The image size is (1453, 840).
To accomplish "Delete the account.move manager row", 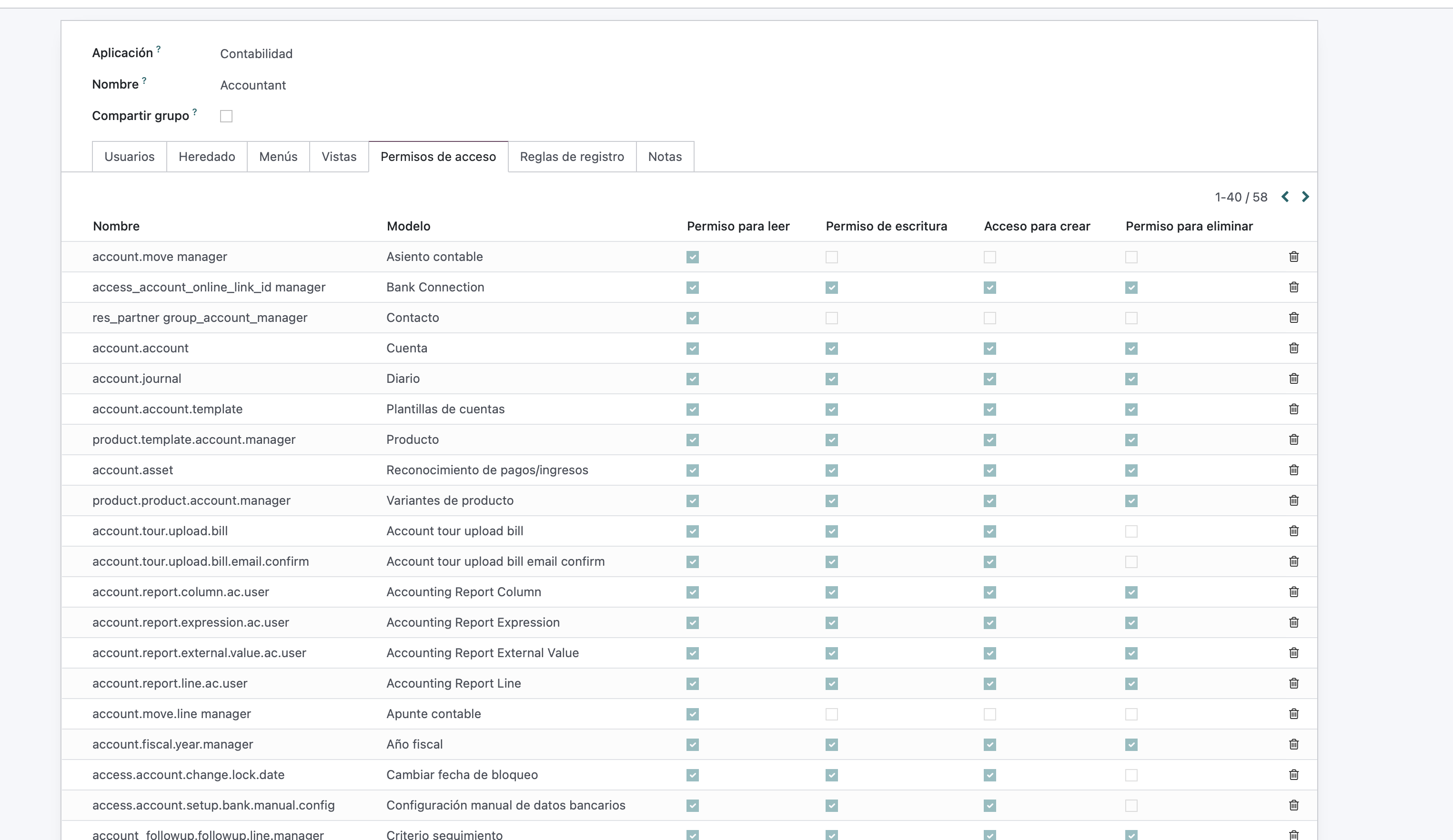I will tap(1293, 257).
